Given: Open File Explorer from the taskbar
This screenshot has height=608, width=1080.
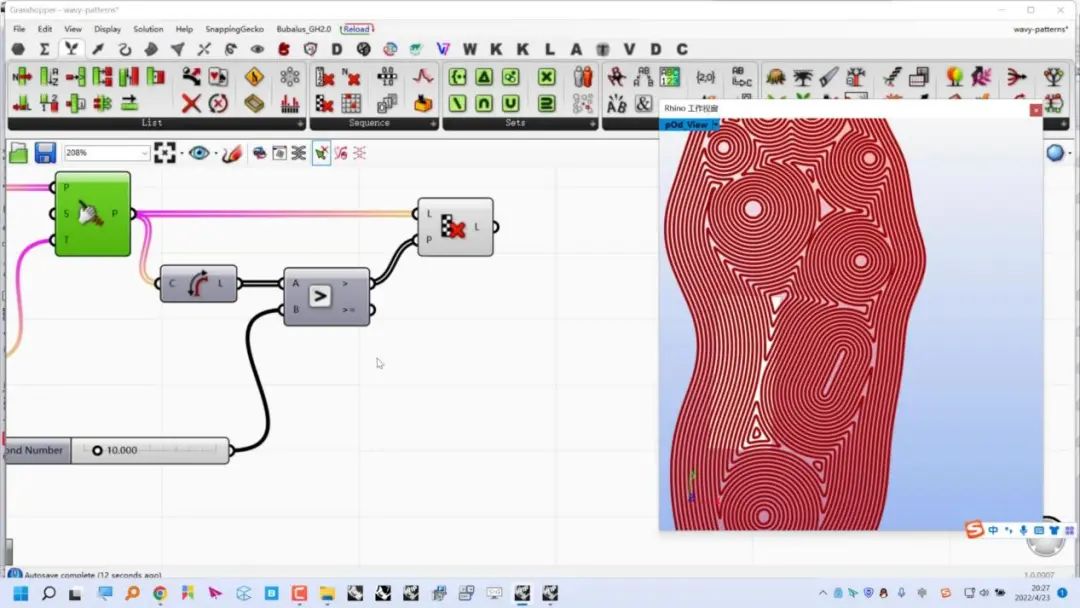Looking at the screenshot, I should (x=327, y=593).
